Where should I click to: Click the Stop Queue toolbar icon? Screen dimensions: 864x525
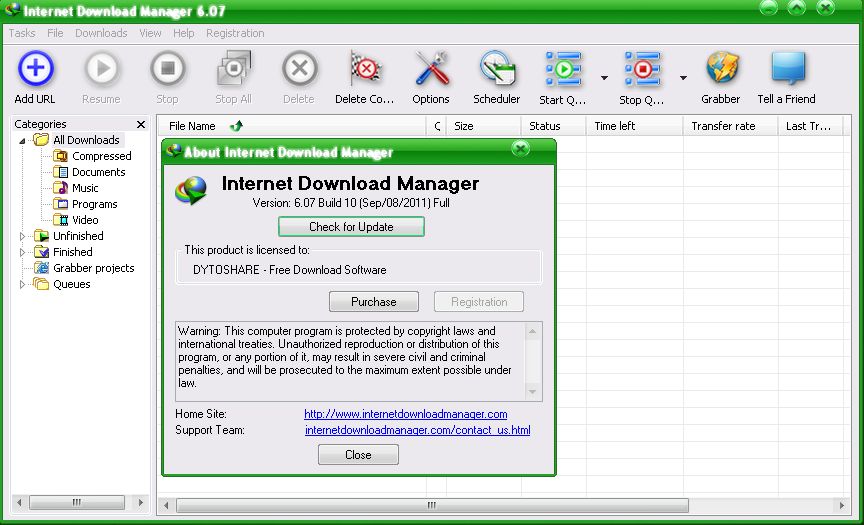click(x=642, y=69)
